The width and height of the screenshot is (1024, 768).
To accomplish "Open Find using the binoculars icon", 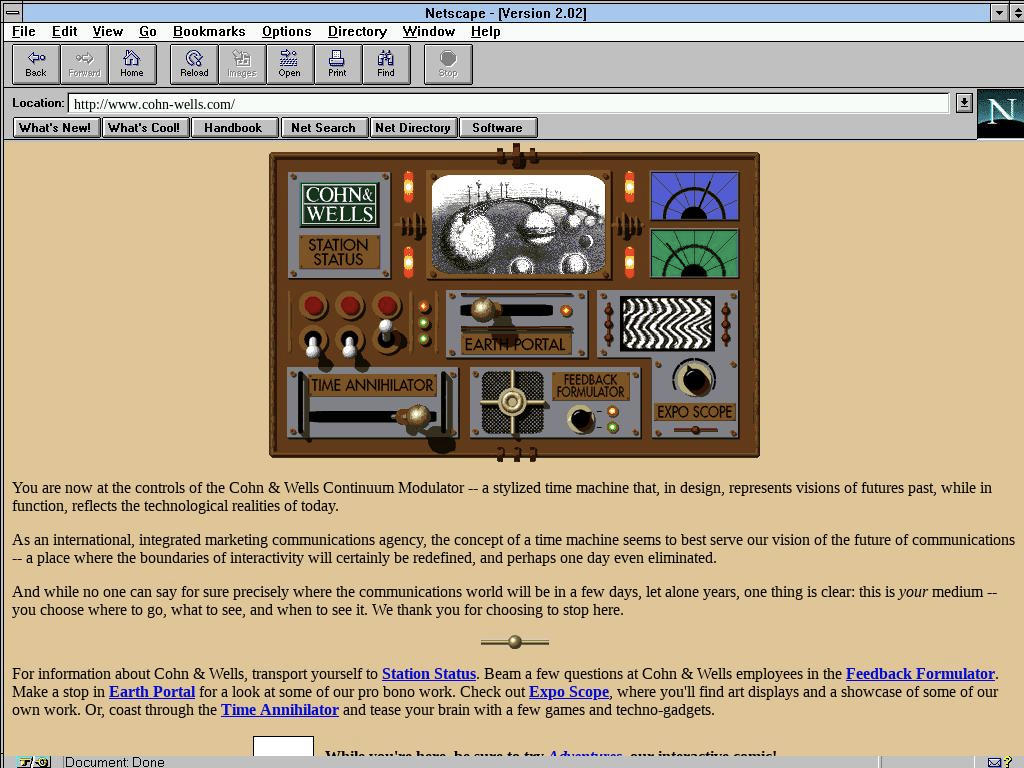I will tap(385, 64).
